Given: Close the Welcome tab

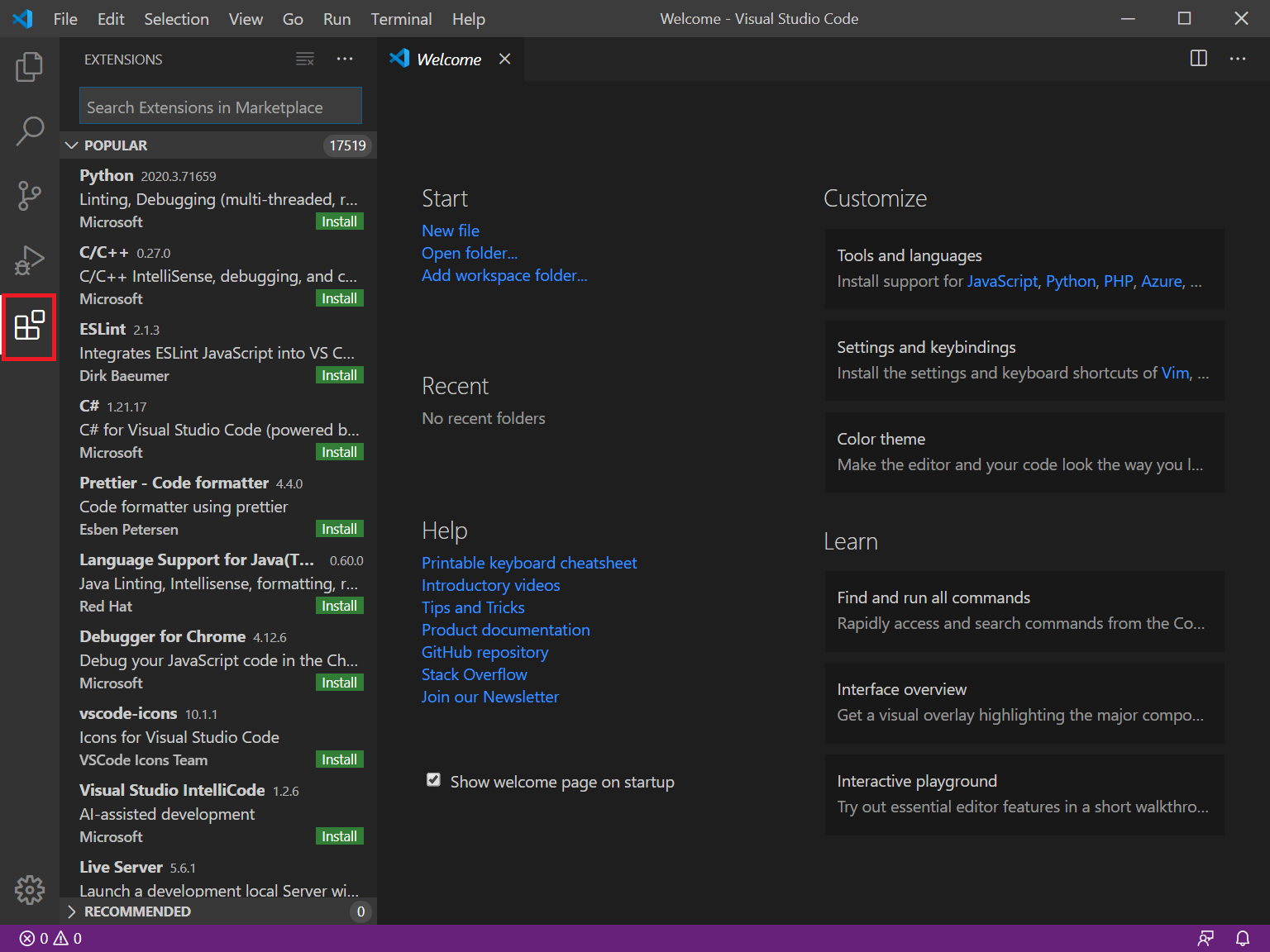Looking at the screenshot, I should [504, 59].
